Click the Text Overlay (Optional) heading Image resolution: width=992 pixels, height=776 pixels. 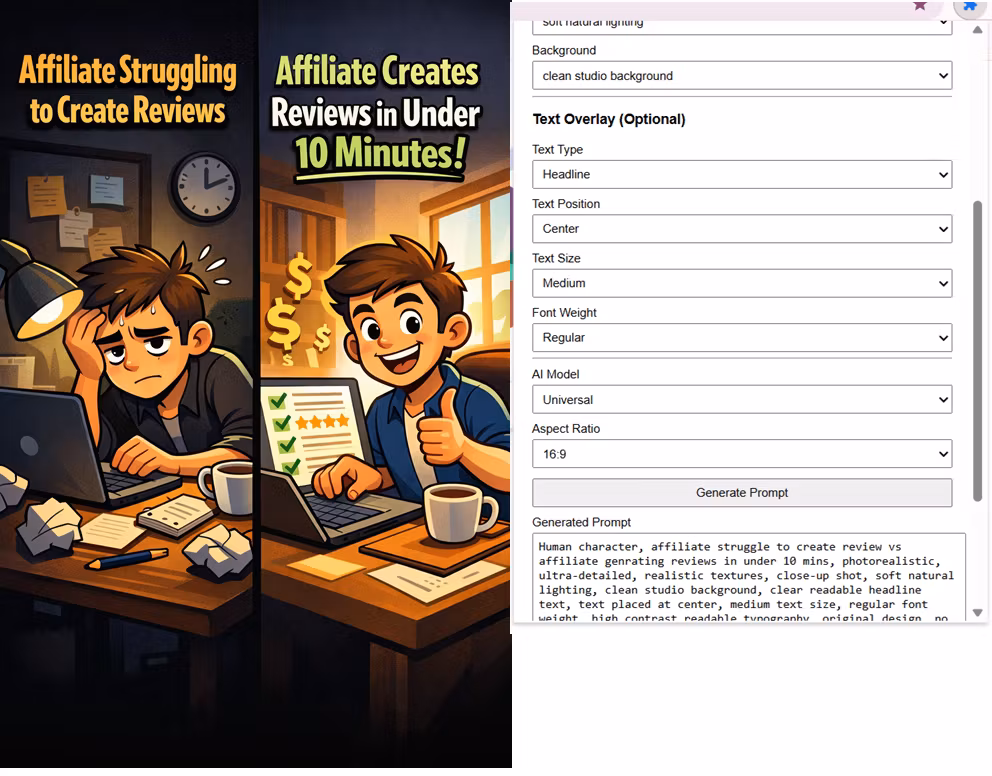tap(608, 119)
